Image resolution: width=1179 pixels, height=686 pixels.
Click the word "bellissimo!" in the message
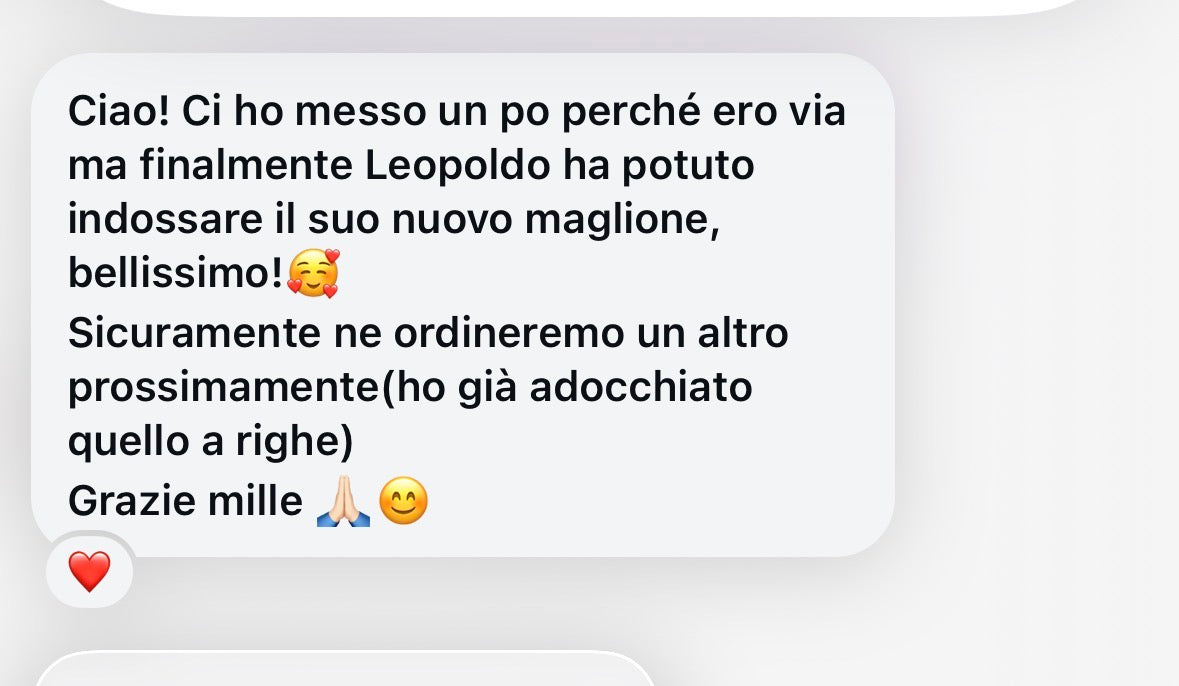(176, 272)
